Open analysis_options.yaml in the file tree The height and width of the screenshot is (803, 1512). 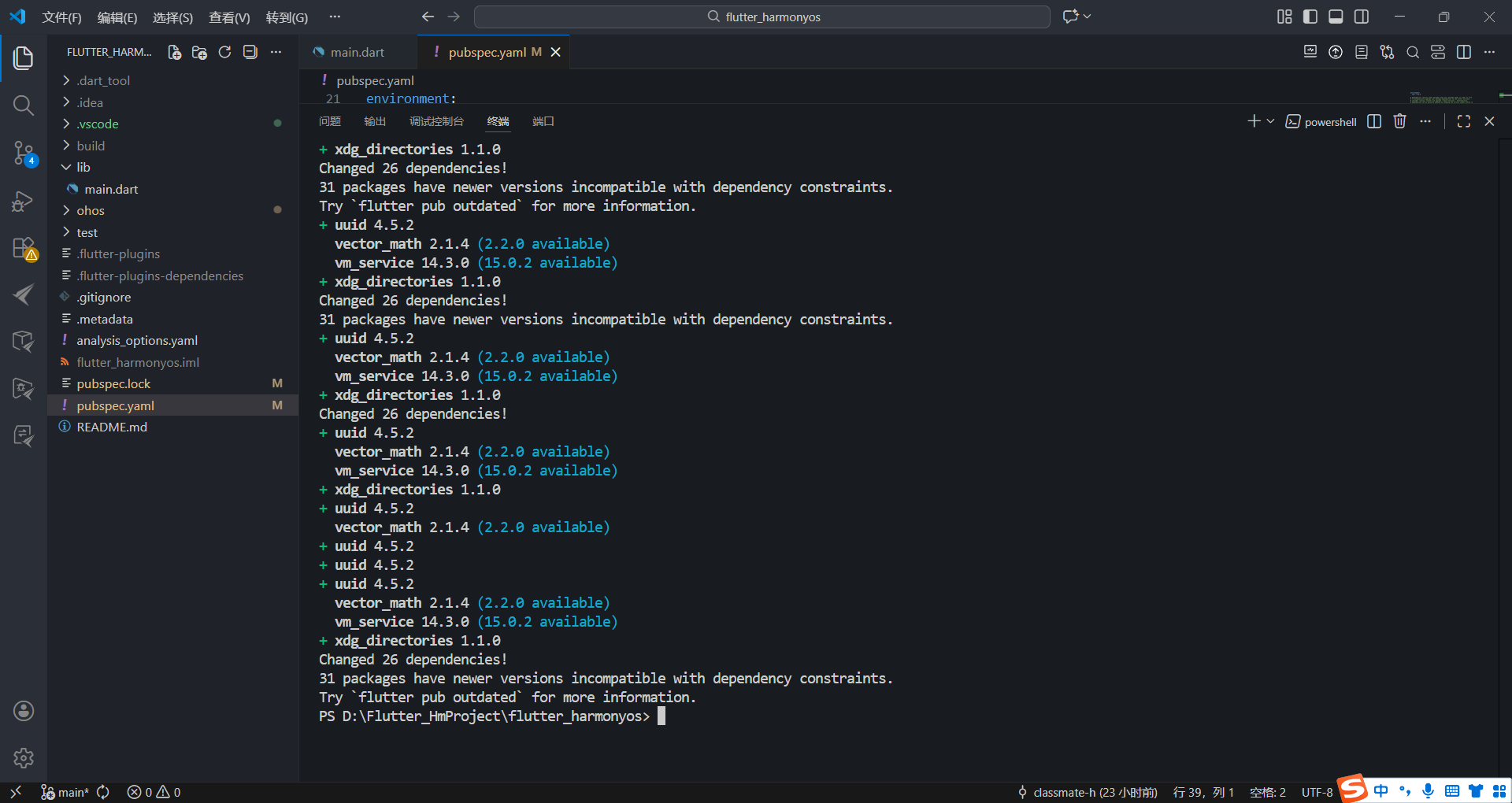173,340
